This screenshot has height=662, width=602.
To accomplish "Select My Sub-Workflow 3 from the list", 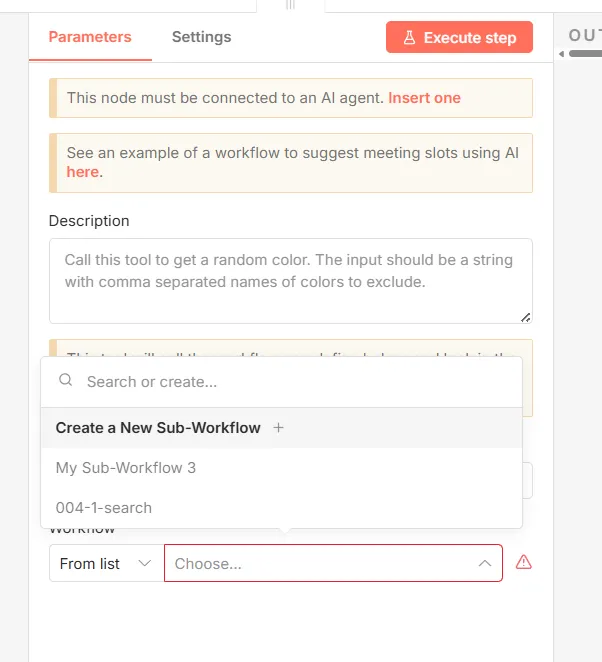I will pyautogui.click(x=126, y=468).
